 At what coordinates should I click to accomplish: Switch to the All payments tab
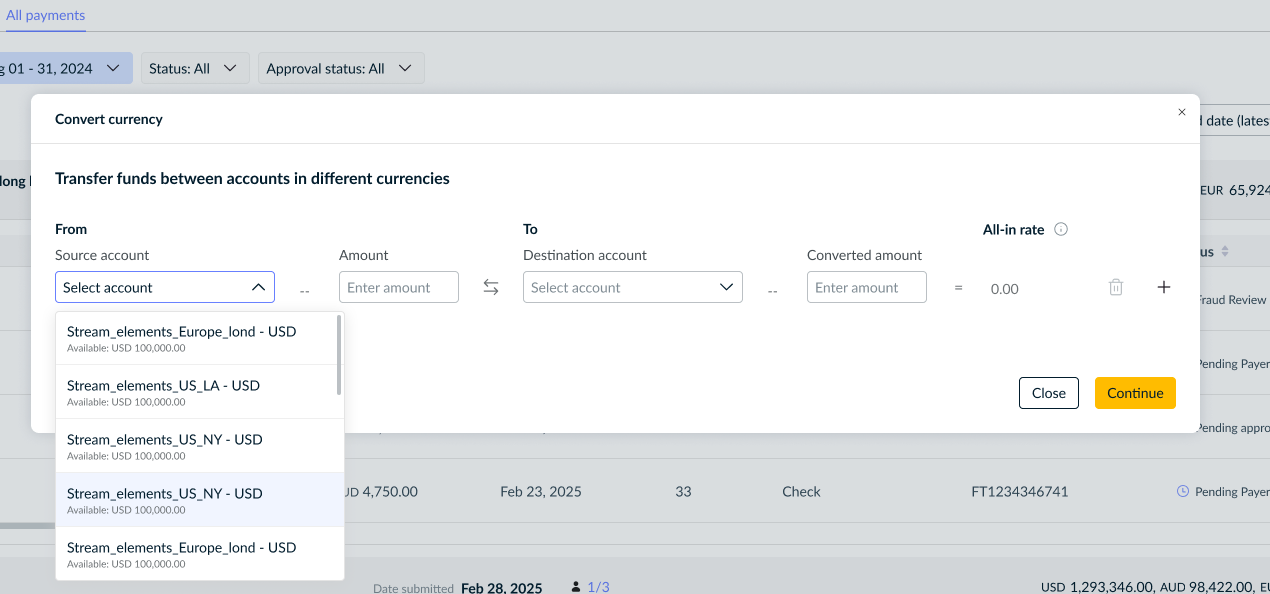coord(45,15)
